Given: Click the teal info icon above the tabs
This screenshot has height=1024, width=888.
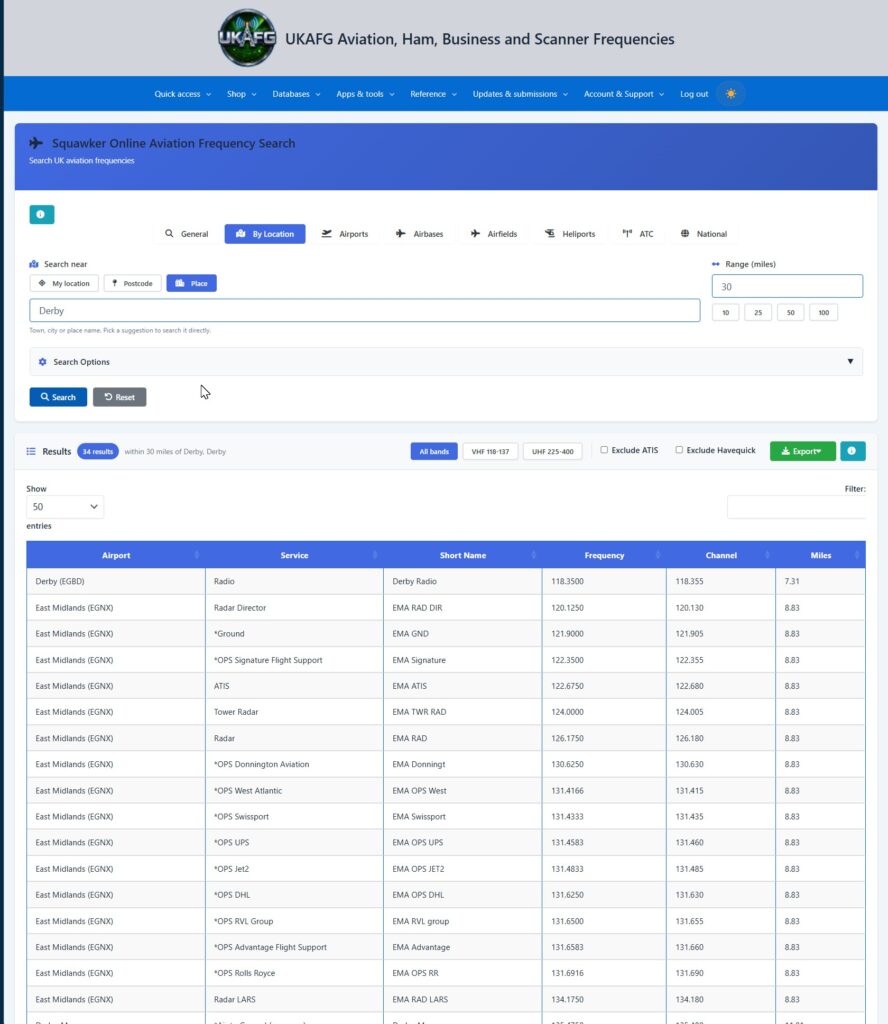Looking at the screenshot, I should pos(42,214).
